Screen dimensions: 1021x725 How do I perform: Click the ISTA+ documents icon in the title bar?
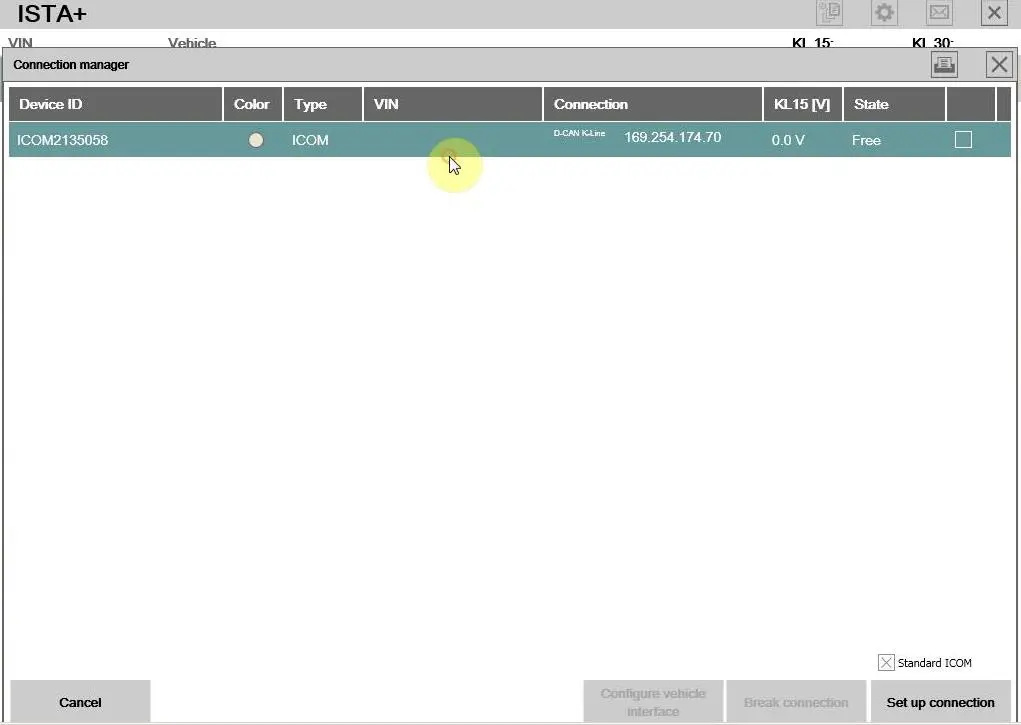click(830, 12)
